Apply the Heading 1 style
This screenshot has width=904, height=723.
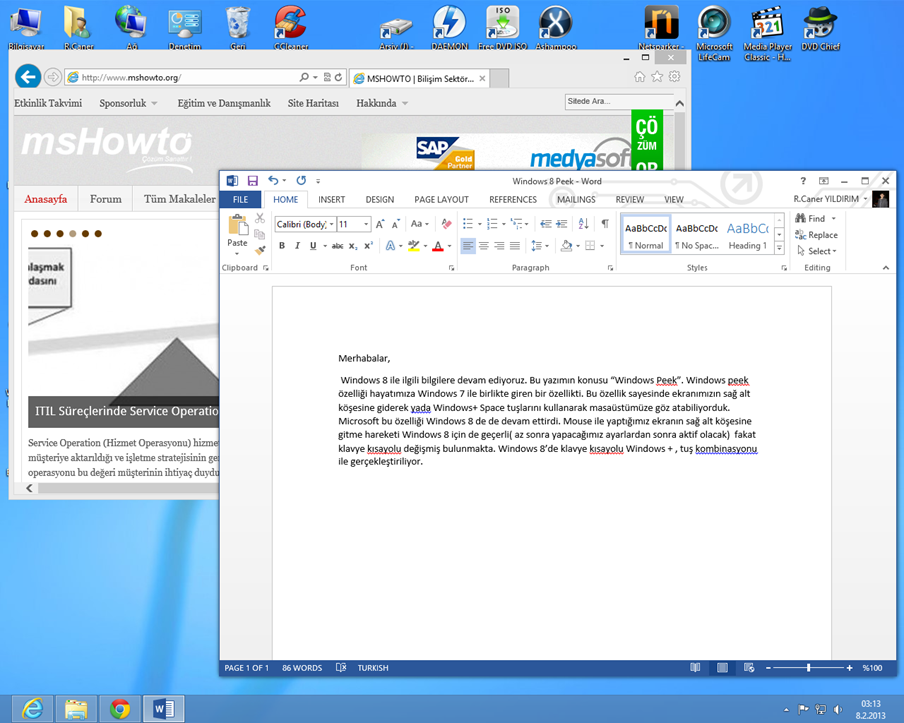point(747,235)
